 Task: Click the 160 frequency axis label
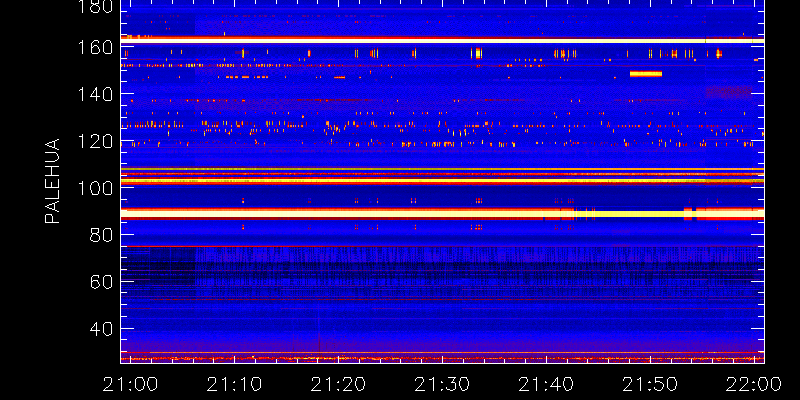(96, 47)
